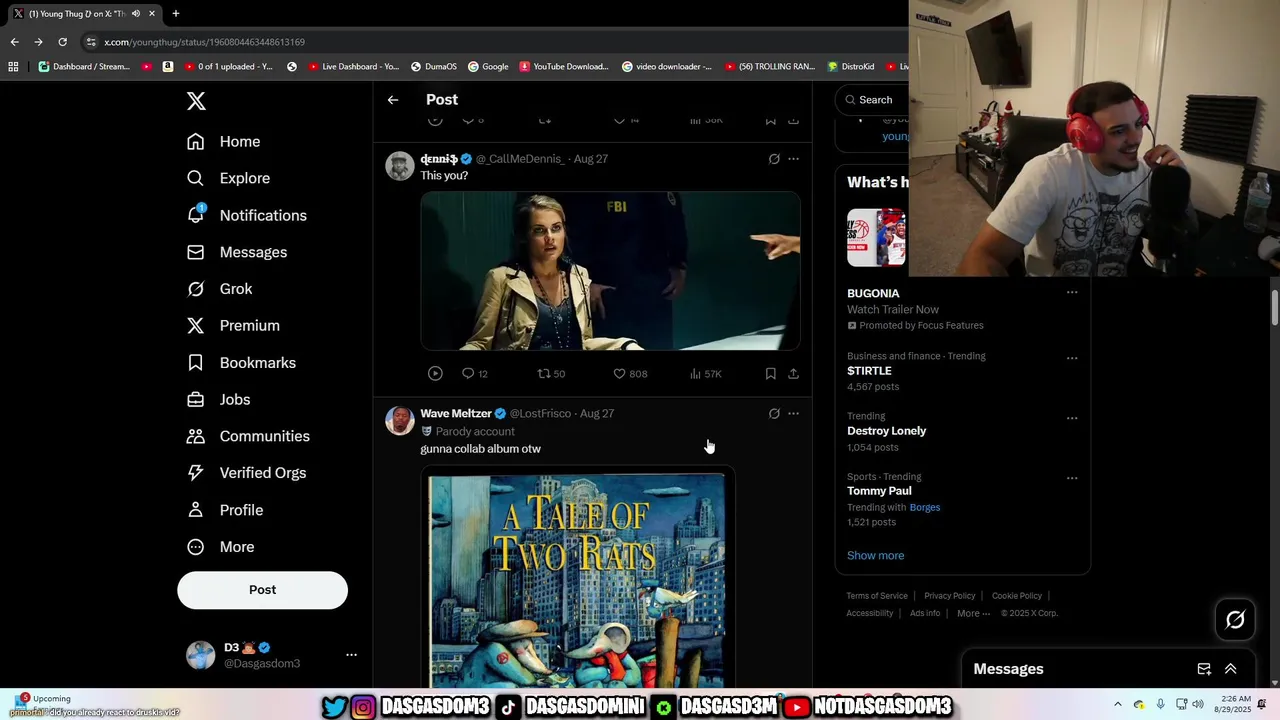
Task: Click the Post button
Action: pyautogui.click(x=262, y=590)
